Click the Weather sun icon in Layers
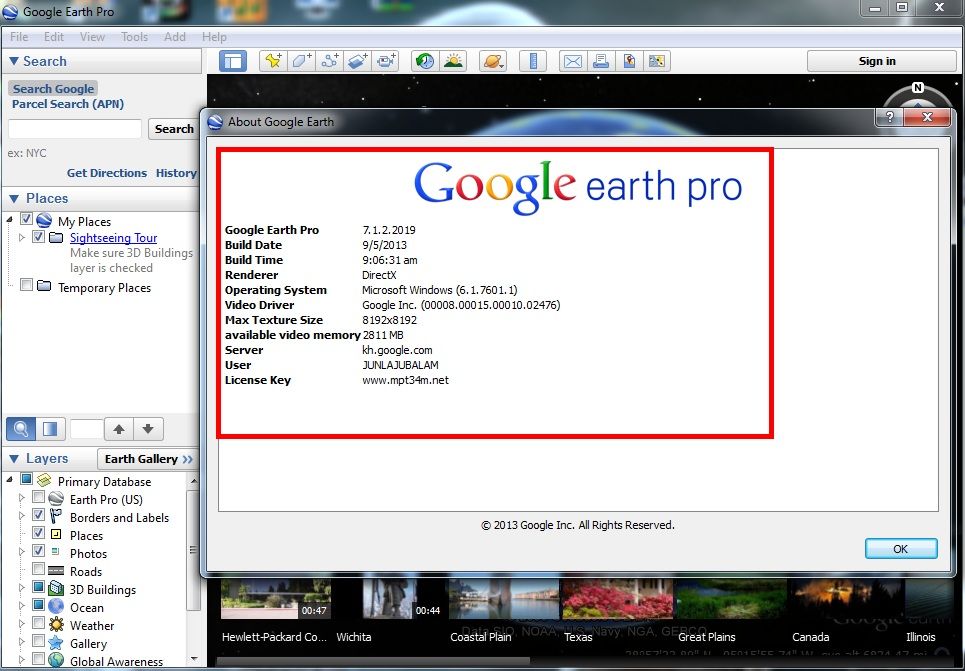This screenshot has height=671, width=965. point(56,624)
